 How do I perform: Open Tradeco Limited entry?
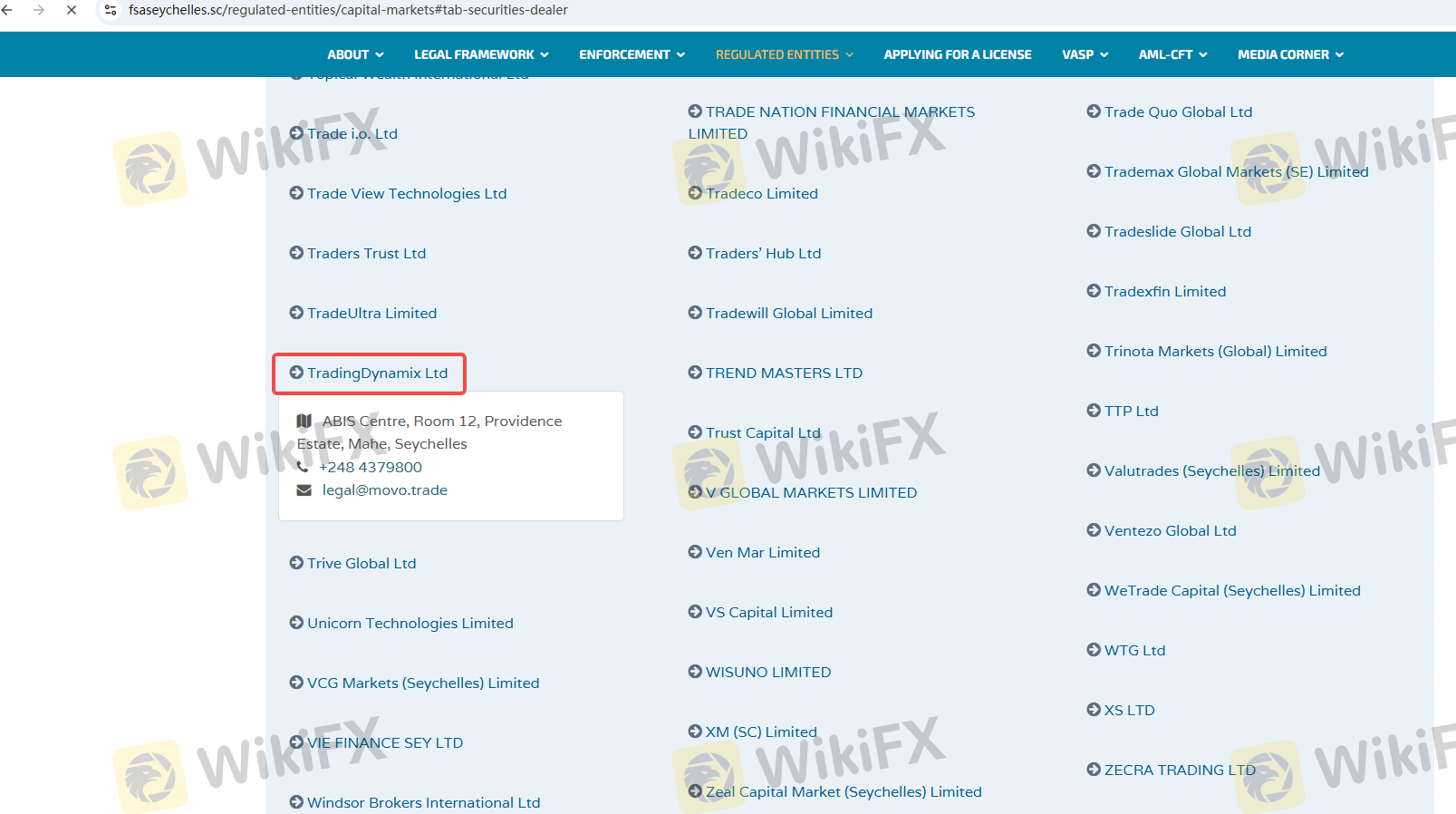pos(762,193)
